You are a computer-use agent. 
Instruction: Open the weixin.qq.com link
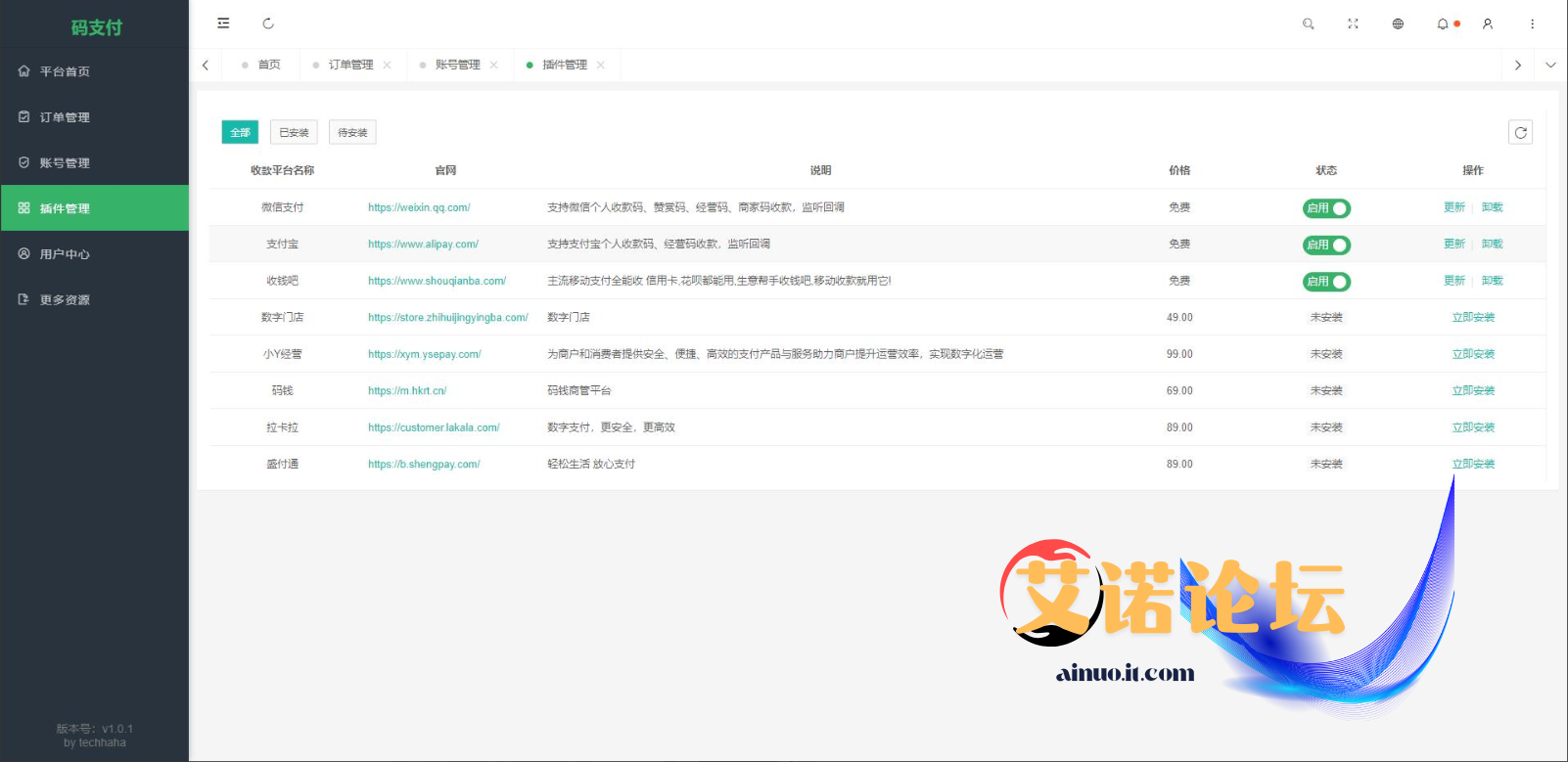(x=419, y=207)
